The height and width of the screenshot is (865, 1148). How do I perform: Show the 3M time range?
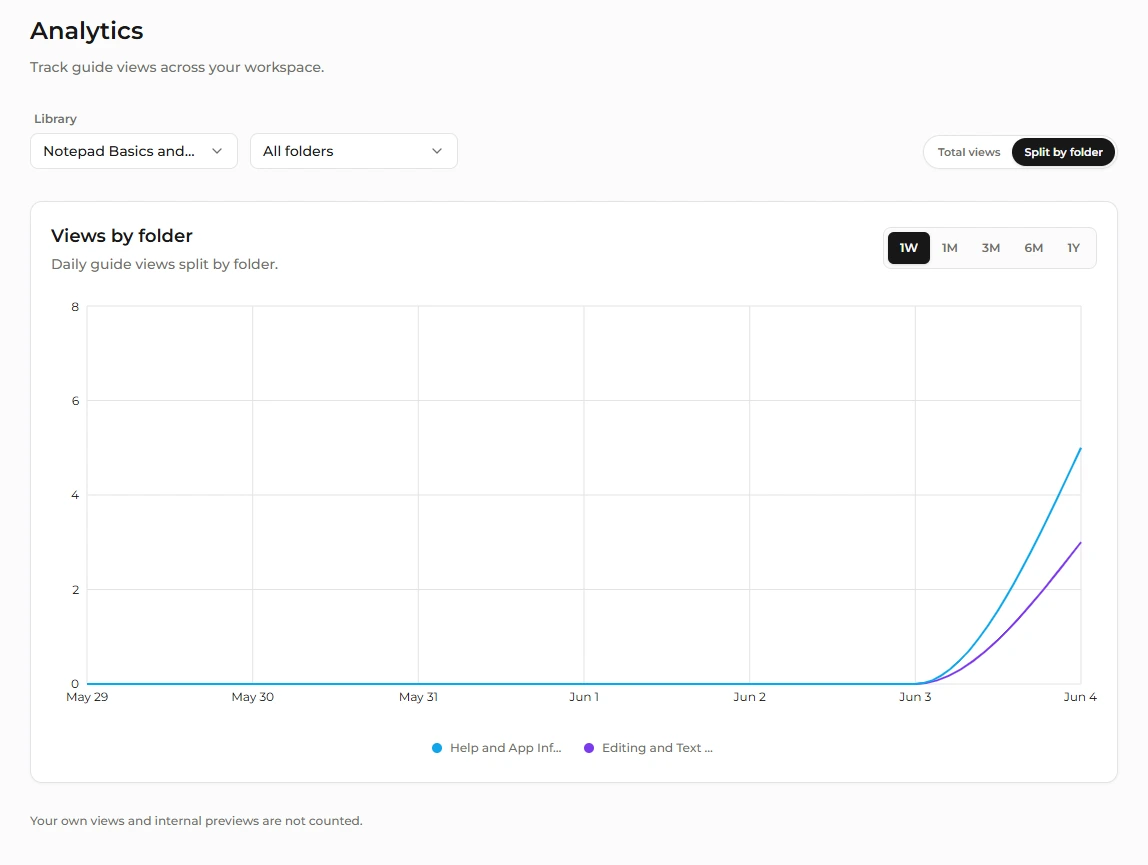(x=991, y=248)
